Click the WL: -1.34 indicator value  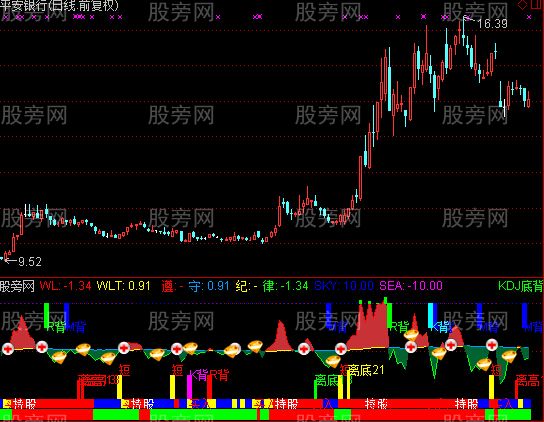[x=66, y=286]
